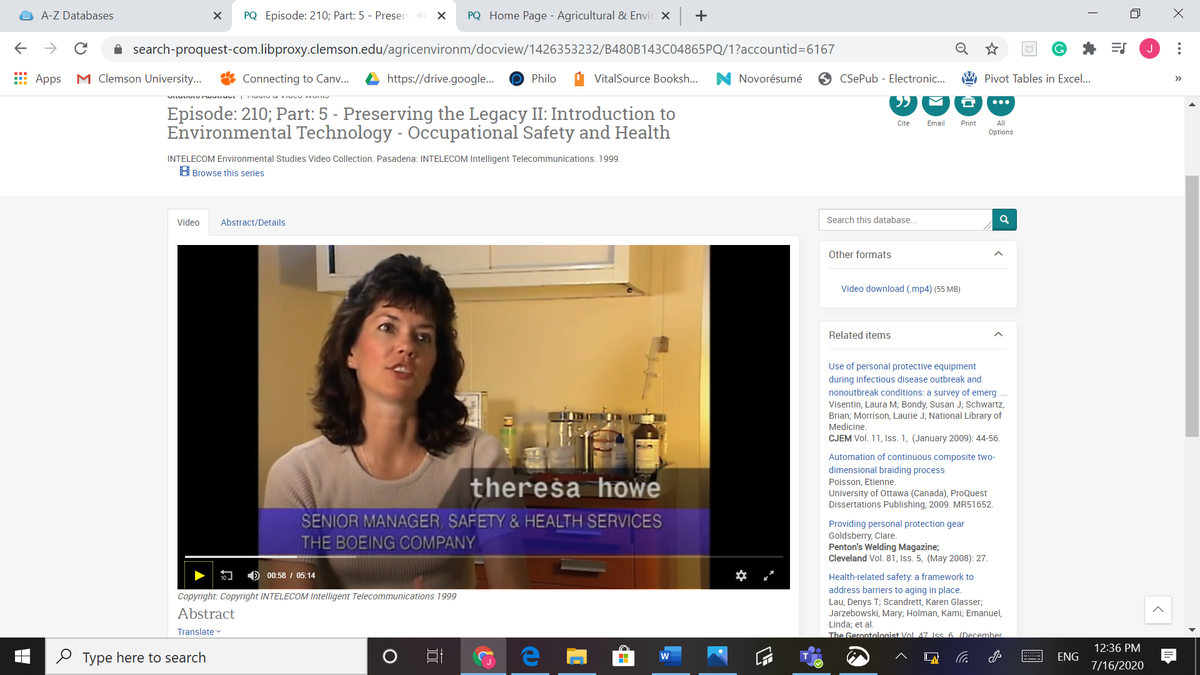Open Providing personal protection gear article

pos(896,524)
